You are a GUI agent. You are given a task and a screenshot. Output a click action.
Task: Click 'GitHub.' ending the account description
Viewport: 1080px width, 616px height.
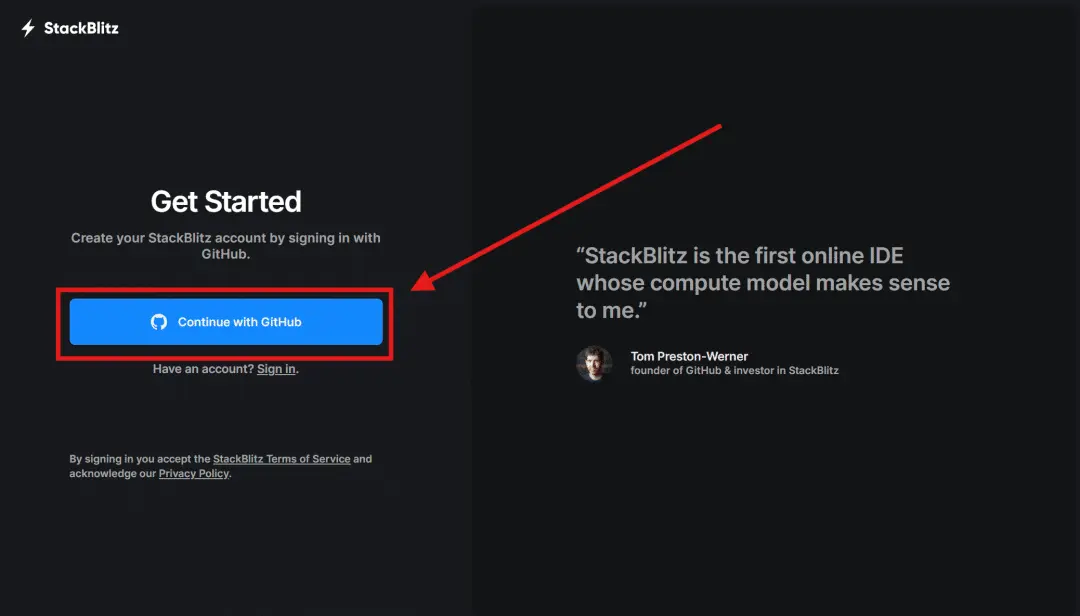[225, 255]
